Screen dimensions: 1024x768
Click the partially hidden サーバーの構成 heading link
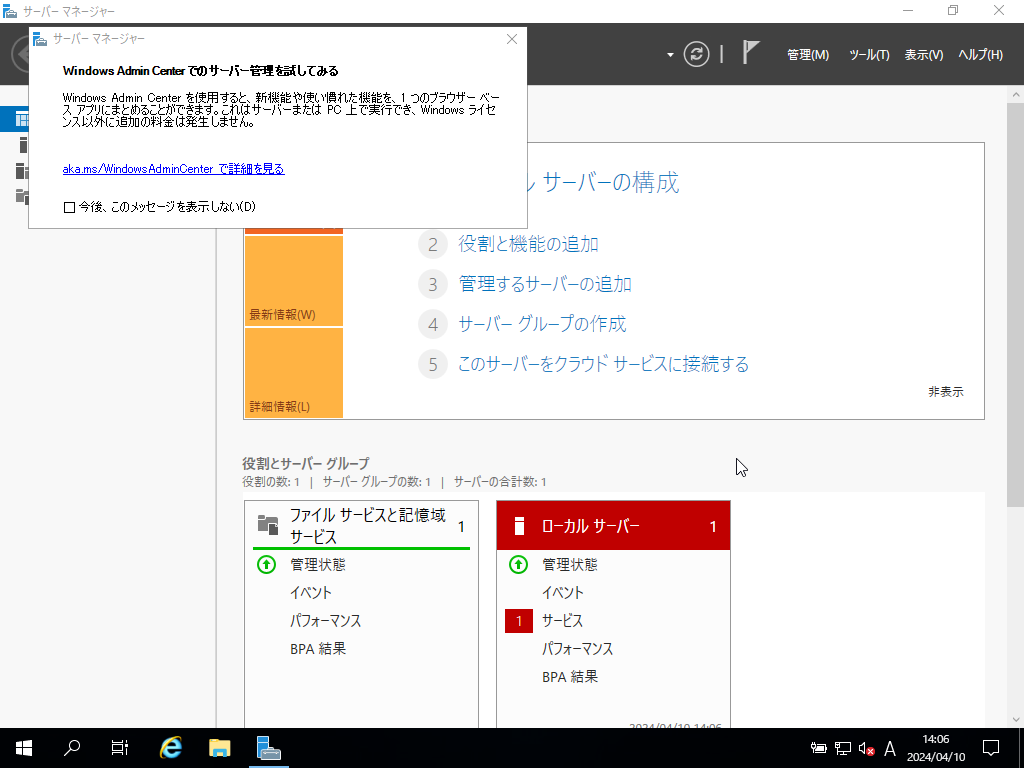coord(603,182)
